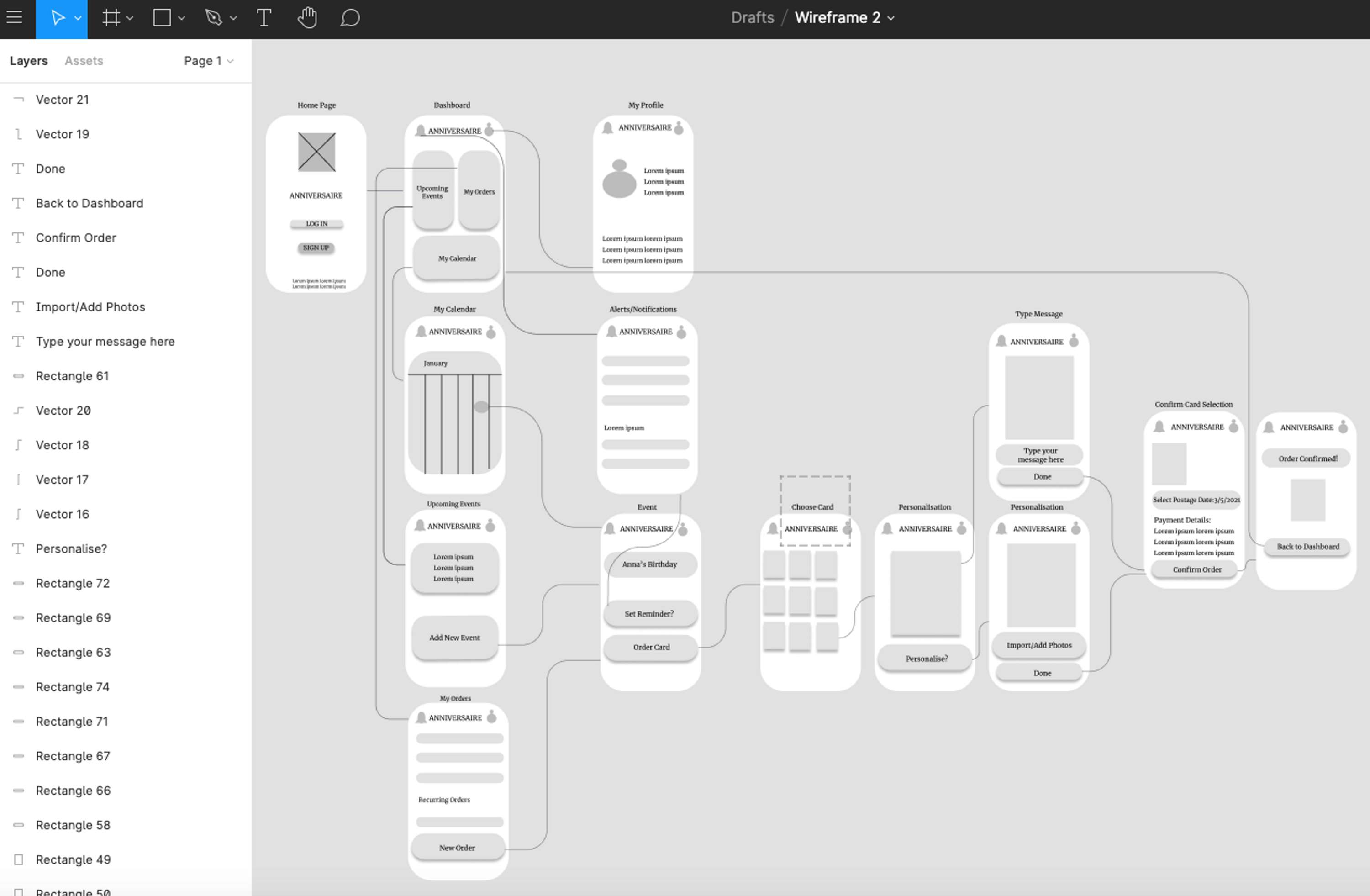1370x896 pixels.
Task: Select the Hand tool
Action: [x=307, y=18]
